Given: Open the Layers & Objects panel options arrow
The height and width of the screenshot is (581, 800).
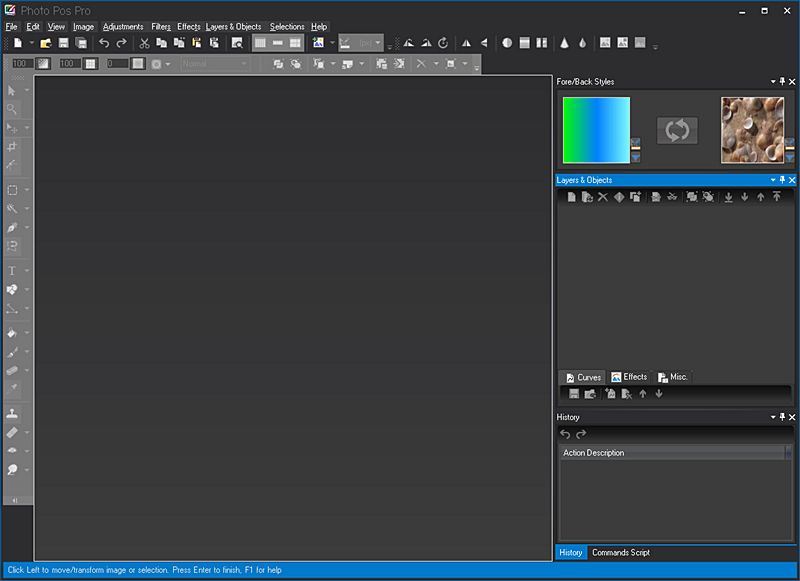Looking at the screenshot, I should point(770,181).
